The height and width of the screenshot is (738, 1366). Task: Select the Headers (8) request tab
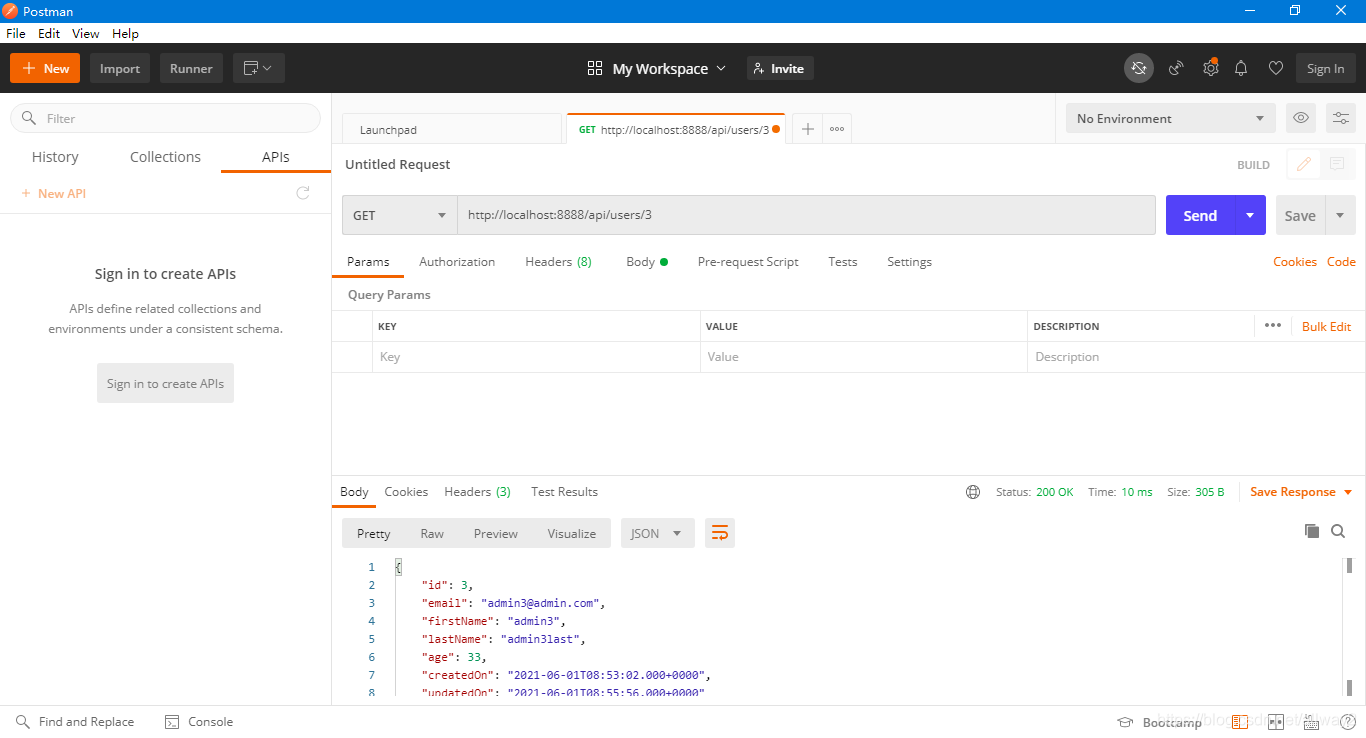[x=558, y=262]
